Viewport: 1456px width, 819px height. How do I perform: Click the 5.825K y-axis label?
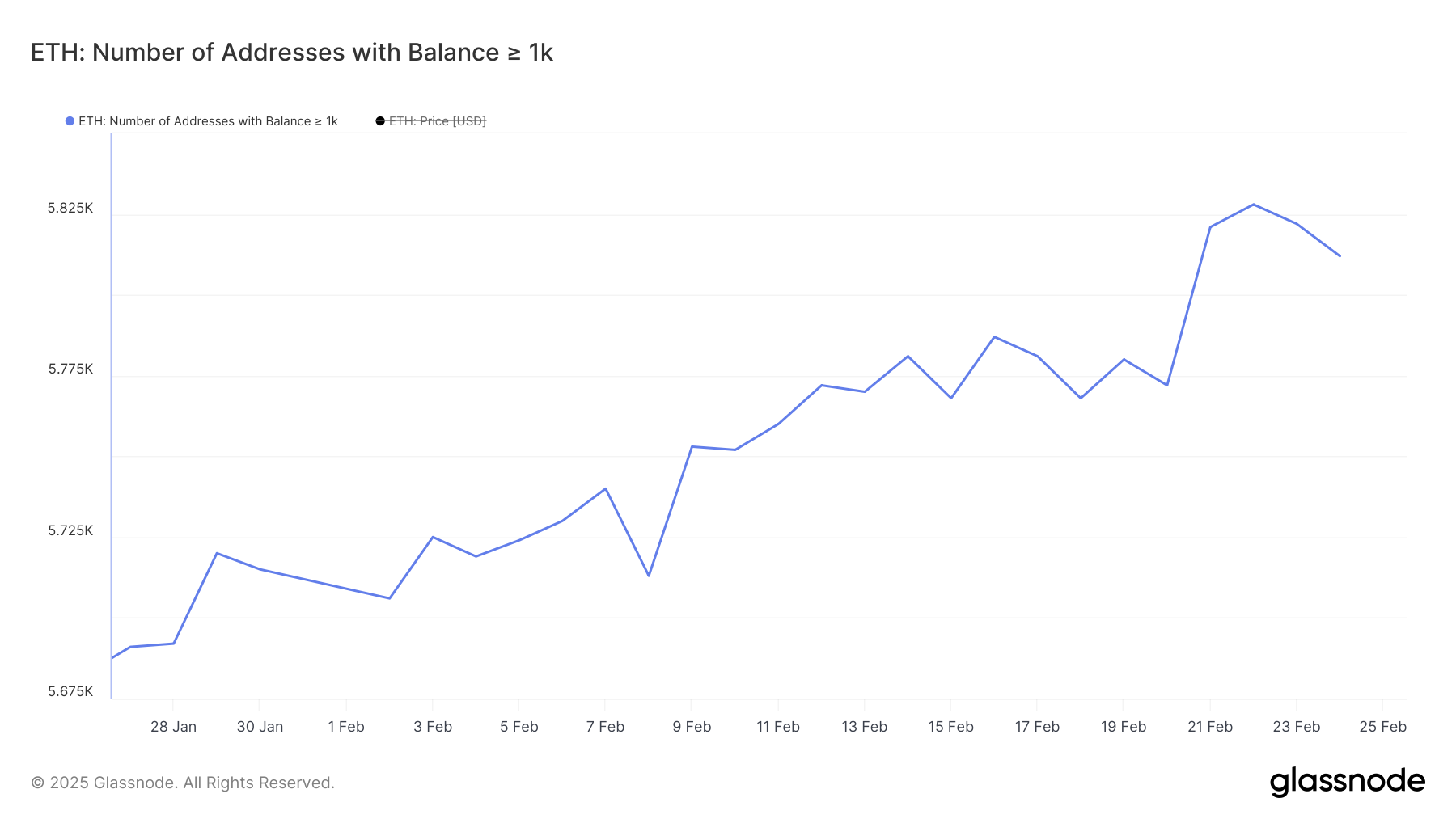[x=70, y=209]
